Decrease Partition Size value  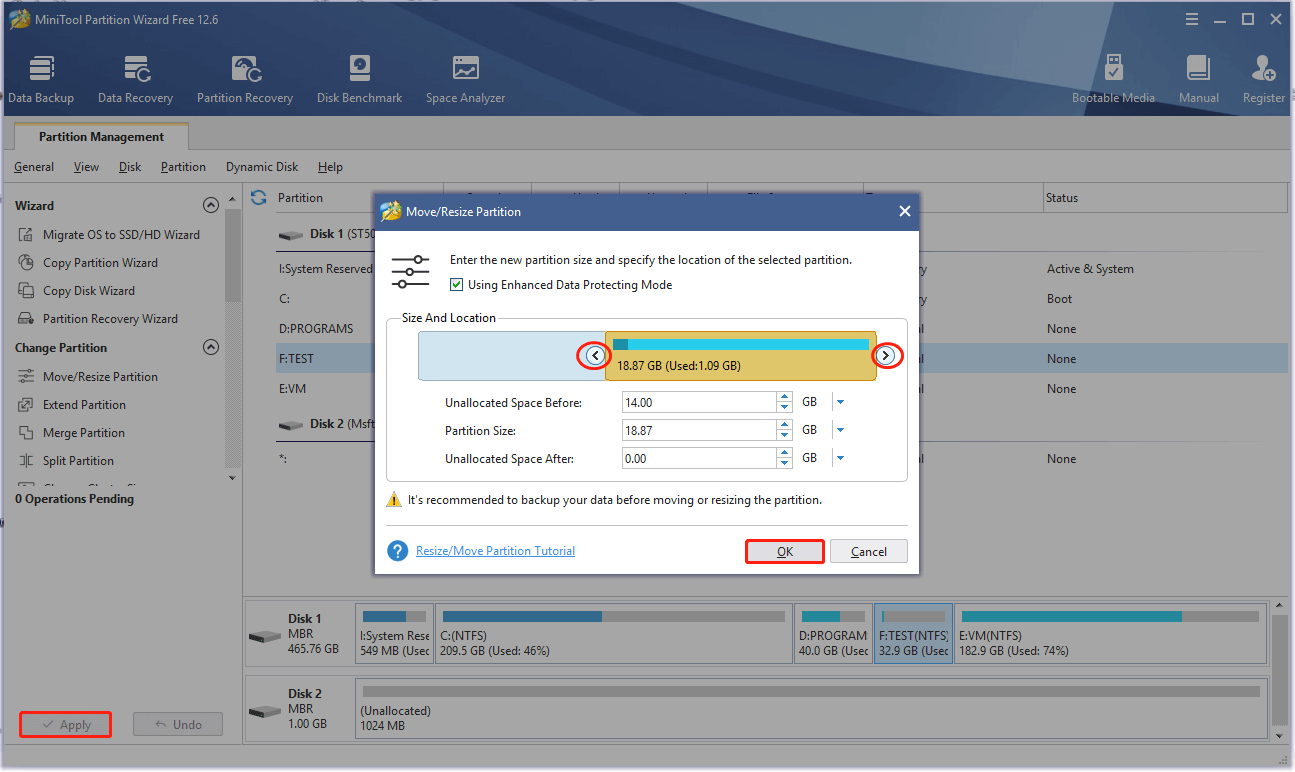click(x=784, y=435)
